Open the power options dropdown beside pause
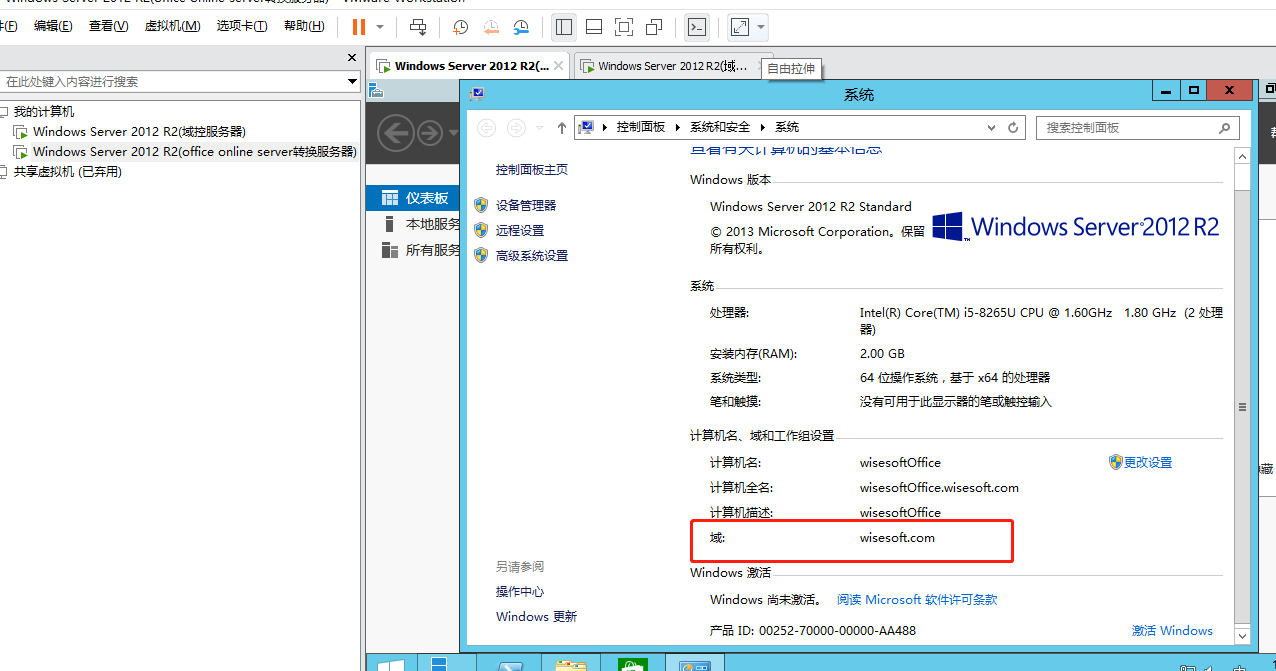This screenshot has width=1276, height=671. [380, 27]
